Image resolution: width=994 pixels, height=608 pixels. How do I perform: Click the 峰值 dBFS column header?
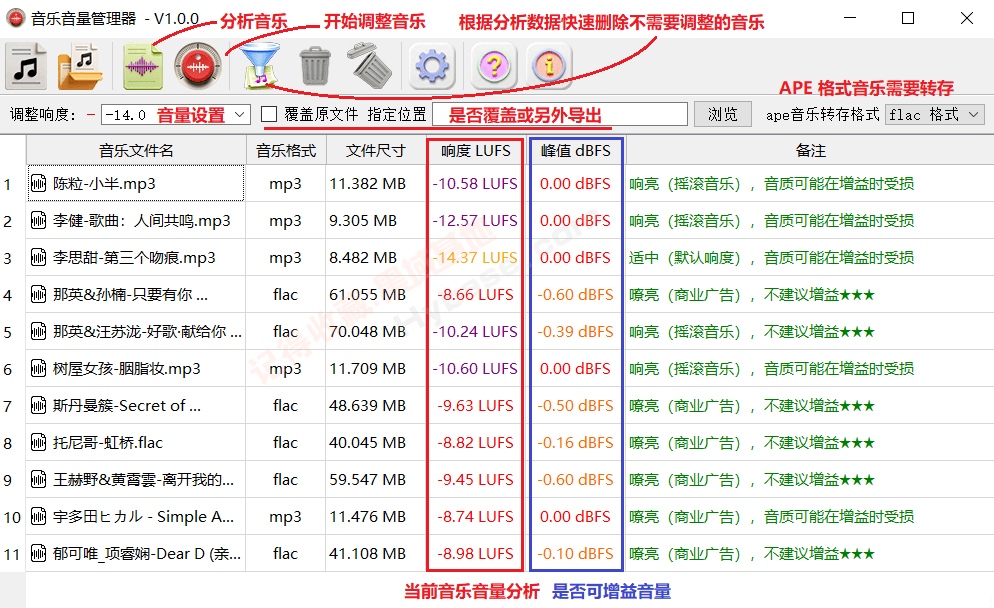(576, 151)
